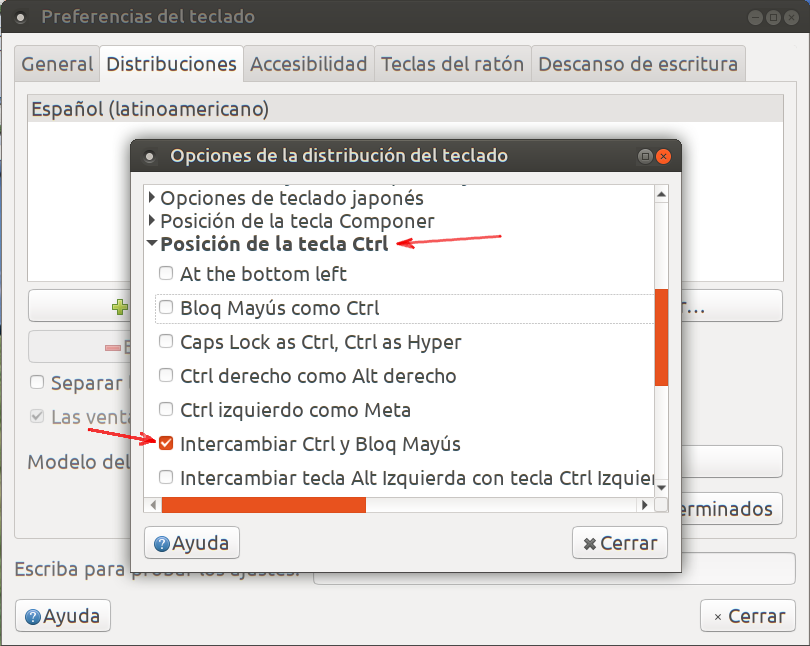Switch to the 'Descanso de escritura' tab
The width and height of the screenshot is (810, 646).
coord(639,63)
